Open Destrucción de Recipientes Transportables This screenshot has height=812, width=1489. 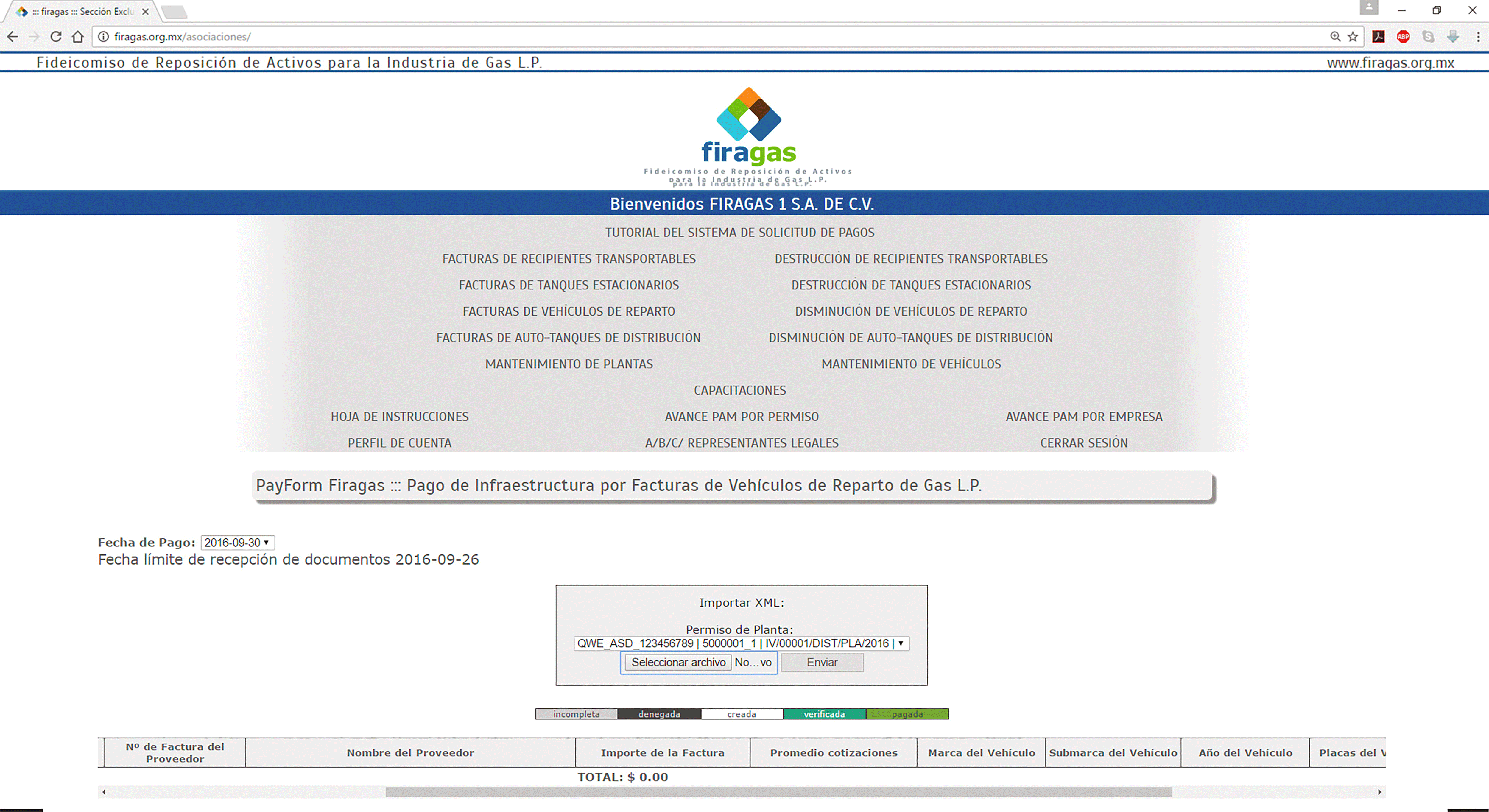[x=911, y=259]
